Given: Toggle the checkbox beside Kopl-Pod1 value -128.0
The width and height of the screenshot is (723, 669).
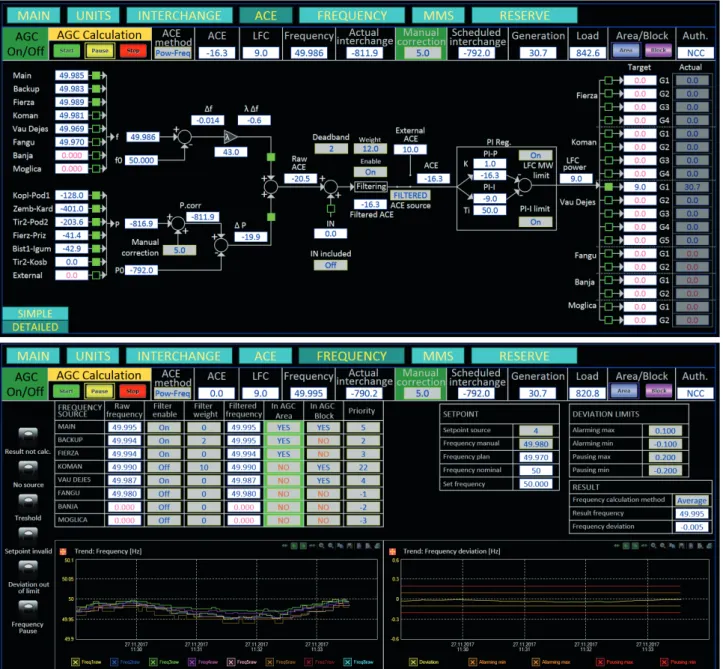Looking at the screenshot, I should pyautogui.click(x=96, y=195).
